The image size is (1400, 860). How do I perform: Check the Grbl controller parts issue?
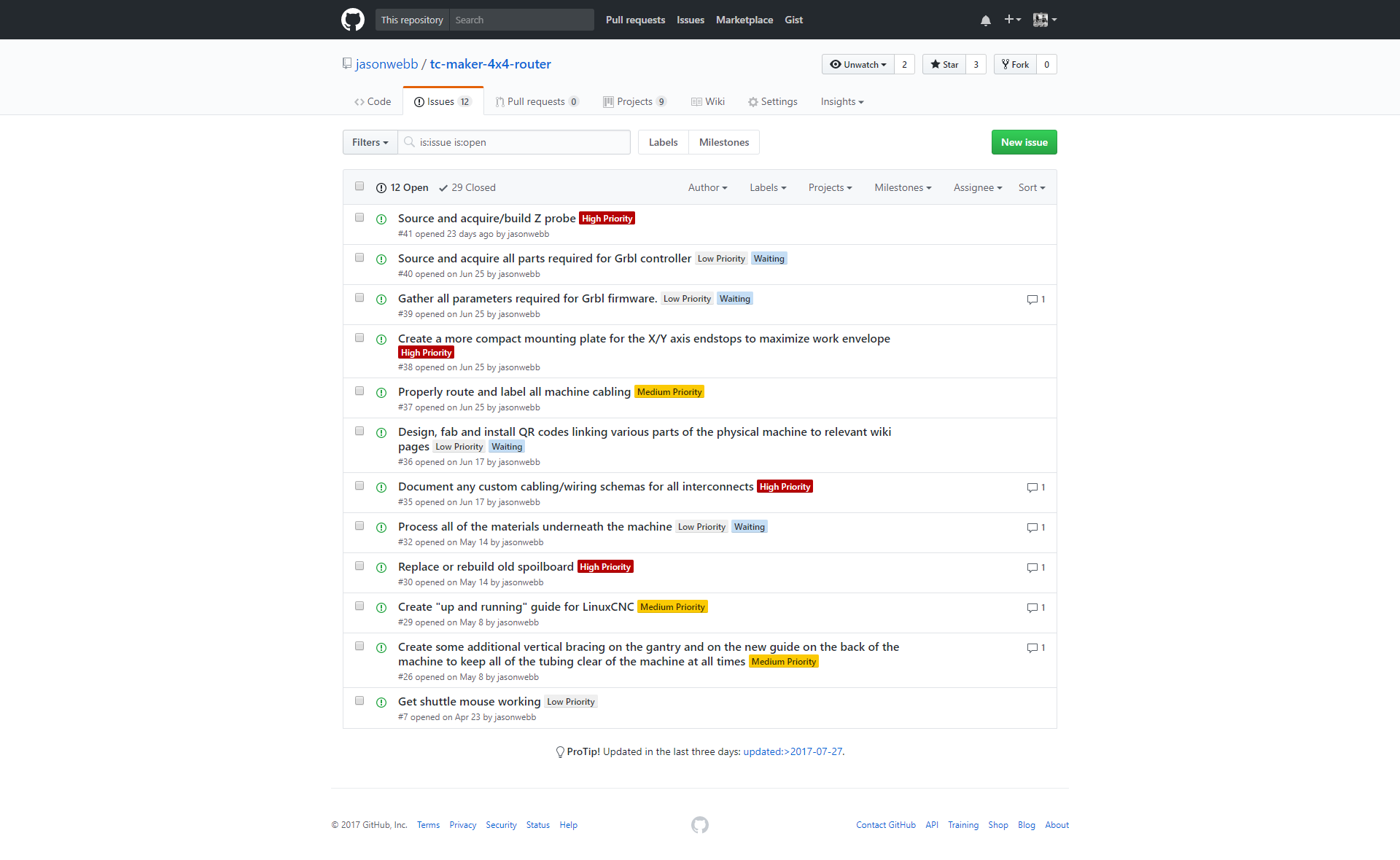359,258
